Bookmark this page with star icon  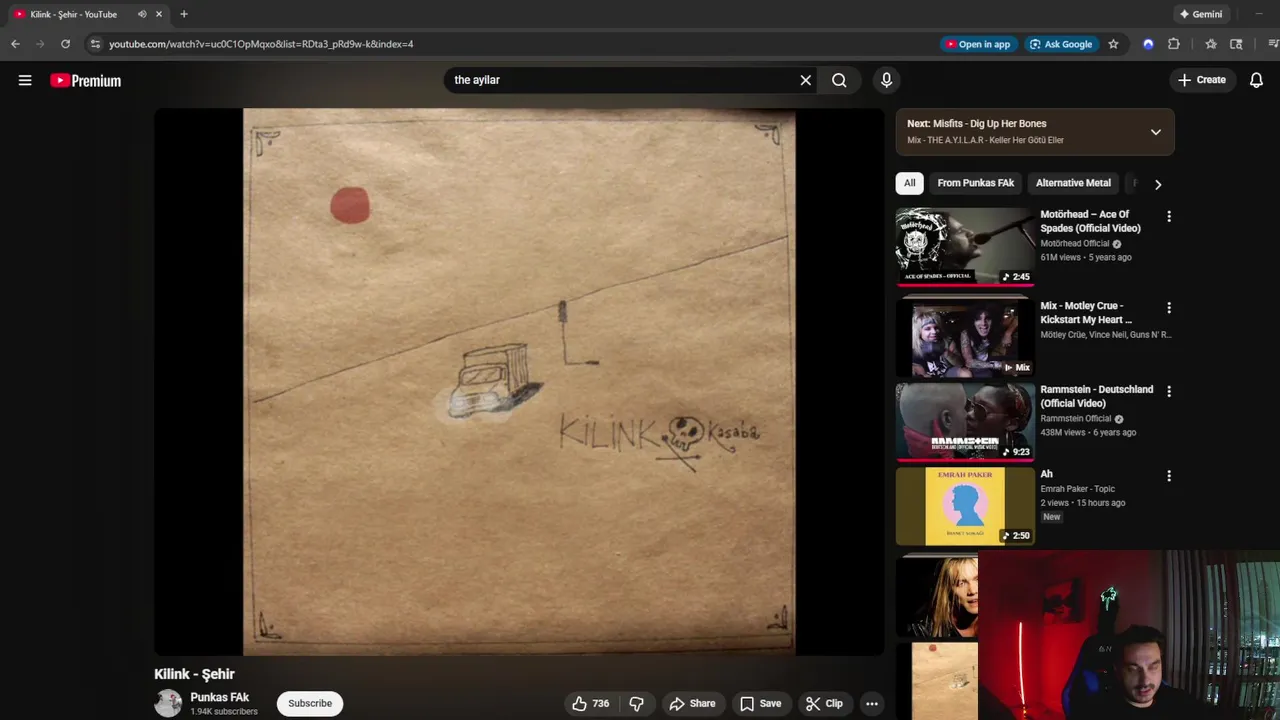pos(1113,44)
